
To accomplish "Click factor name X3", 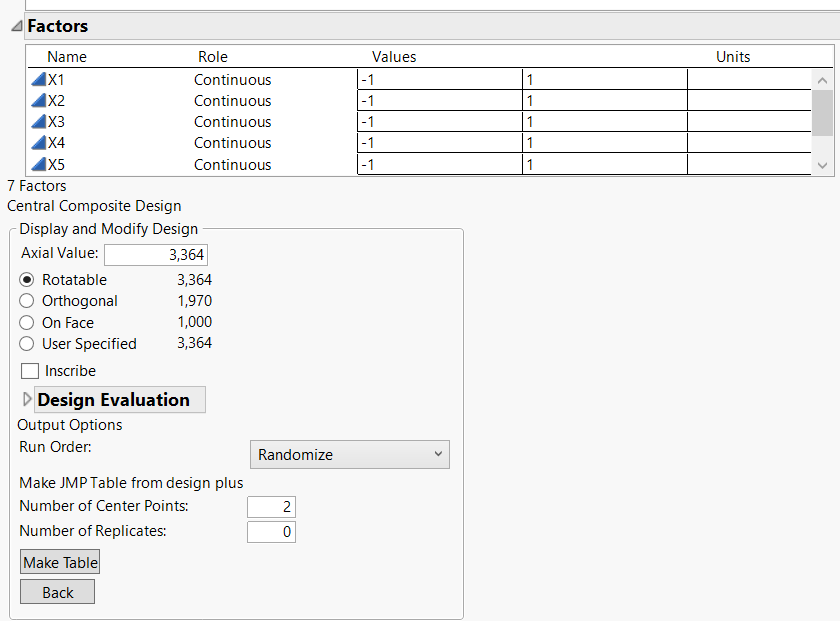I will [56, 122].
